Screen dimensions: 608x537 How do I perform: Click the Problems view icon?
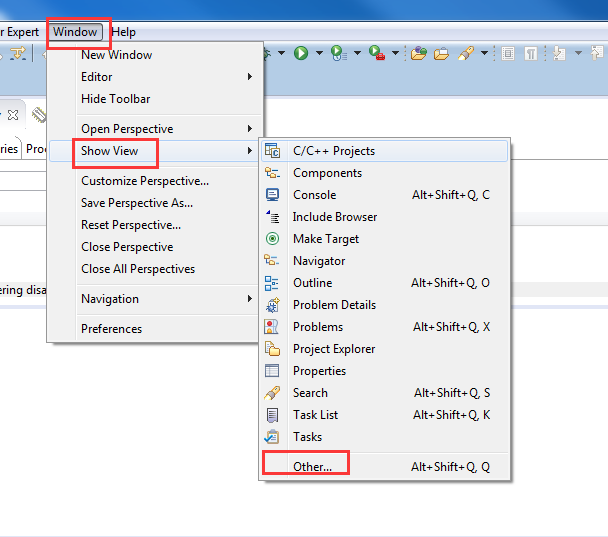pos(271,326)
